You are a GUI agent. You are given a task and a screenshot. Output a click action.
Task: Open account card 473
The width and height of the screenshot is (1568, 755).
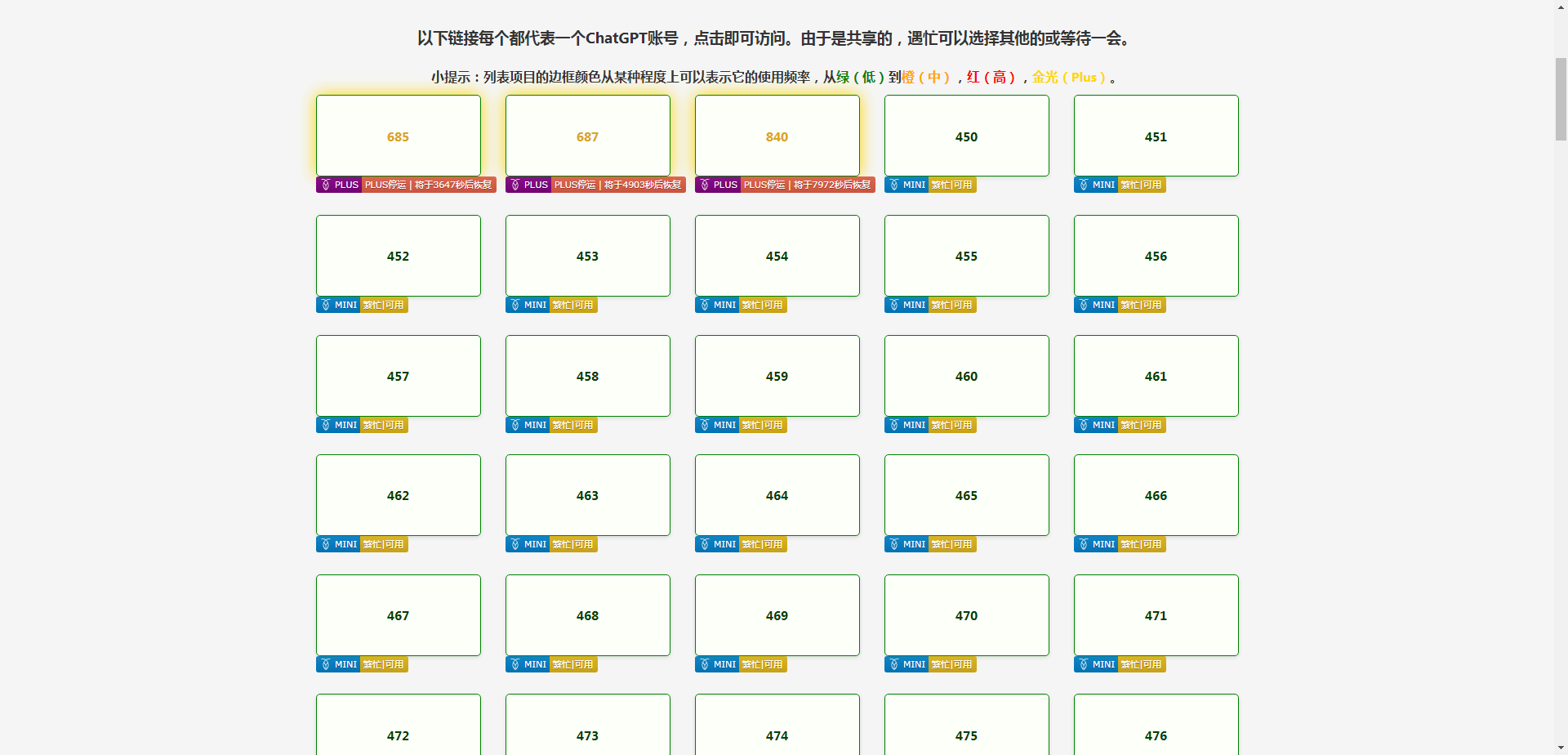click(x=588, y=725)
